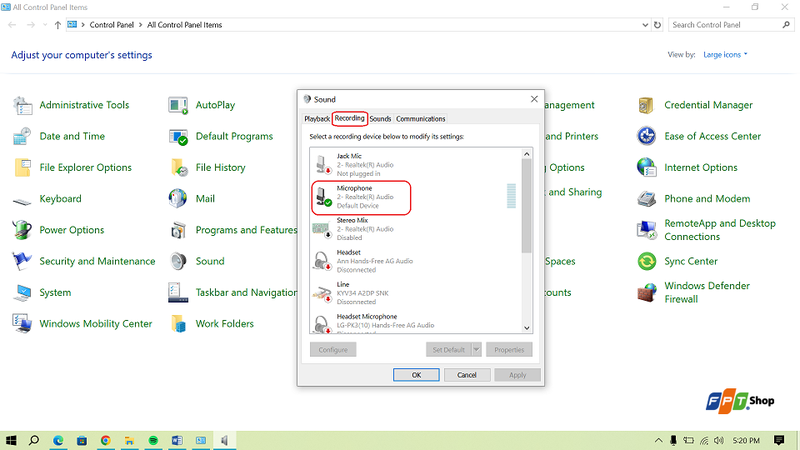Click OK in the Sound dialog
This screenshot has width=800, height=450.
(x=416, y=375)
